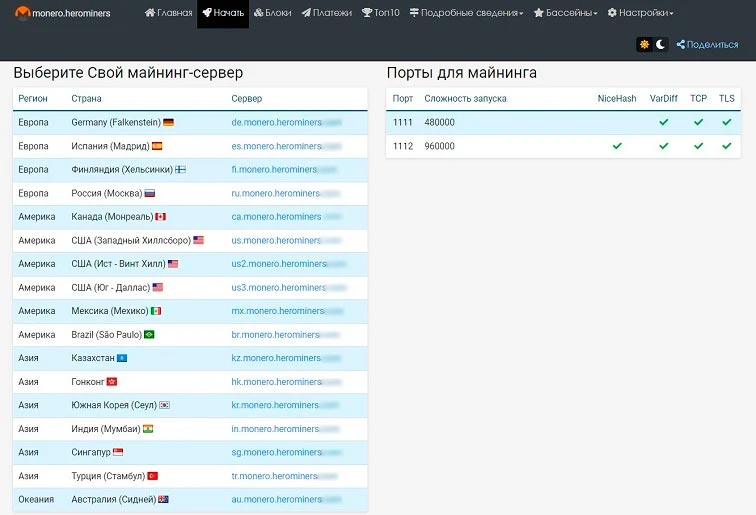Open the Начать tab
The height and width of the screenshot is (515, 756).
pos(222,14)
